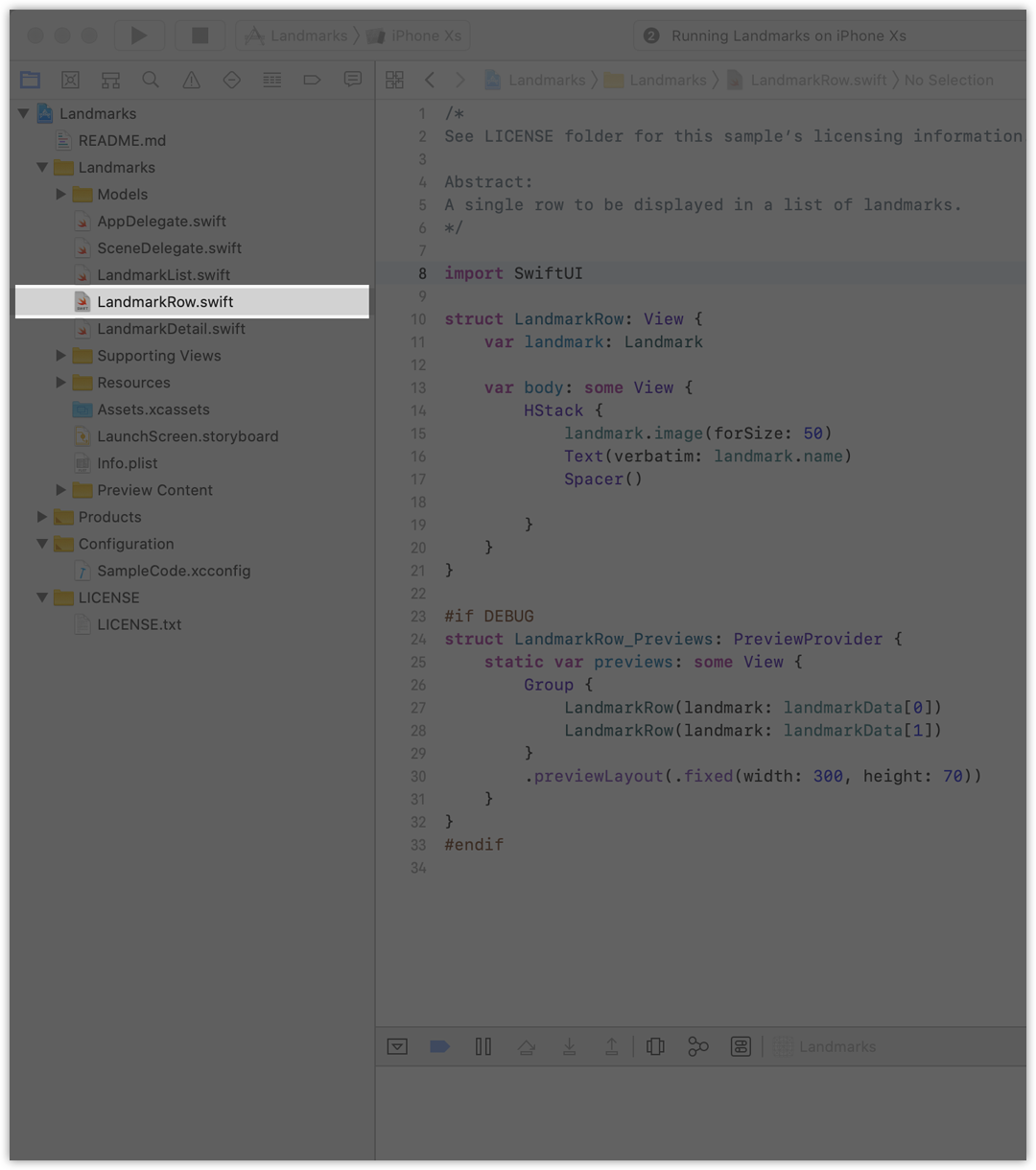Click LandmarkRow.swift breadcrumb in jump bar

point(808,80)
